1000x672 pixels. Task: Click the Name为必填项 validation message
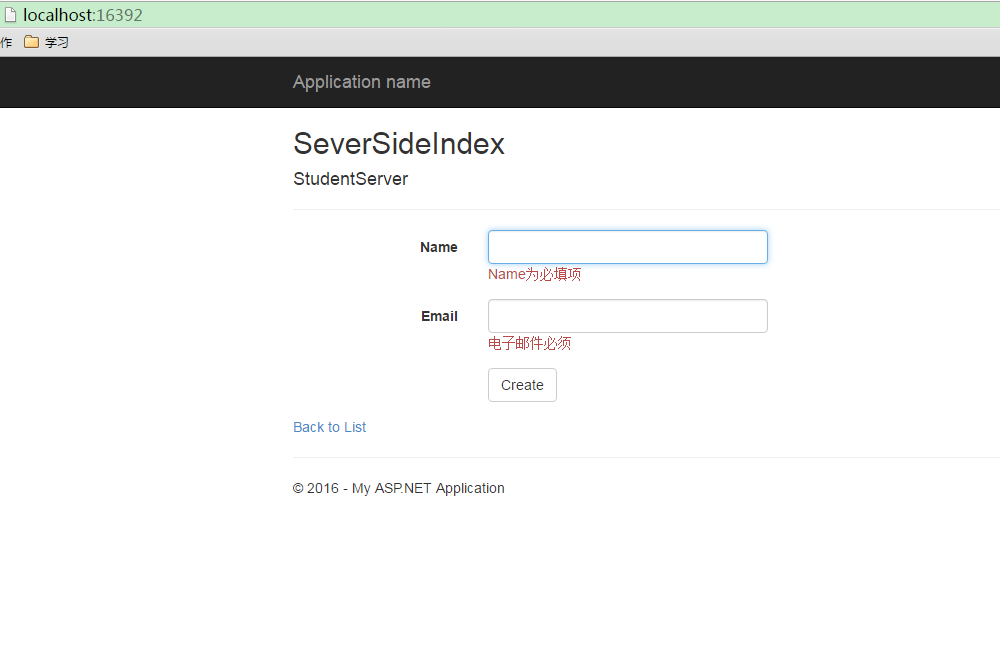point(534,274)
